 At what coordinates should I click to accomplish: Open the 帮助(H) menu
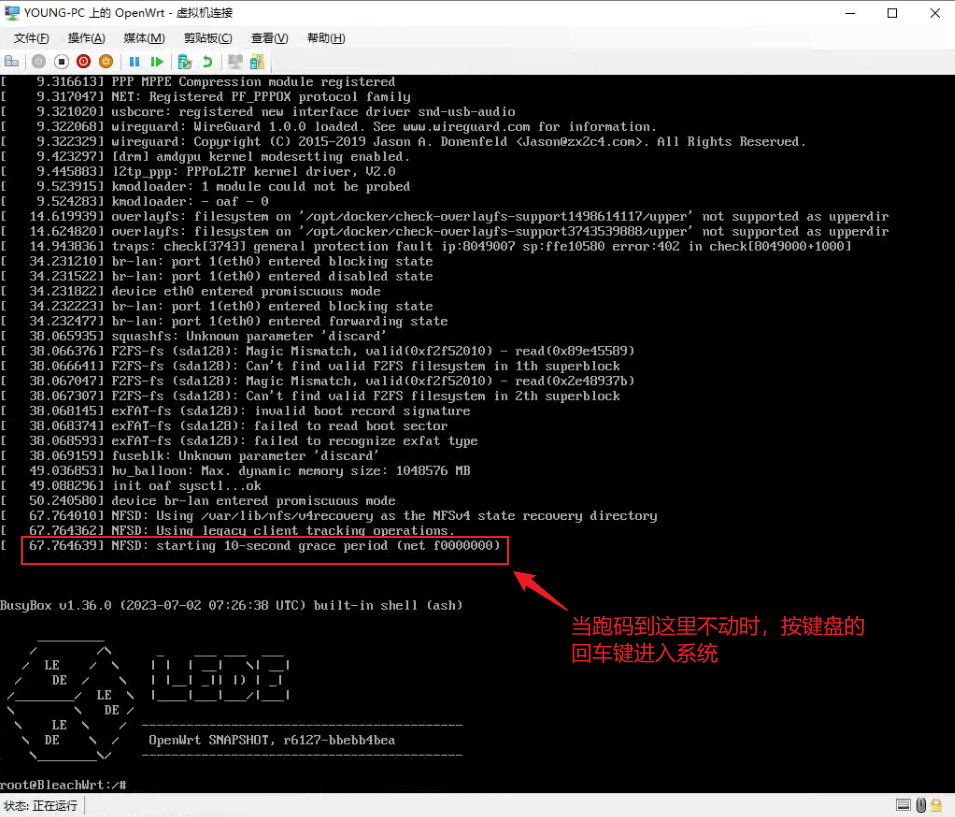point(326,38)
